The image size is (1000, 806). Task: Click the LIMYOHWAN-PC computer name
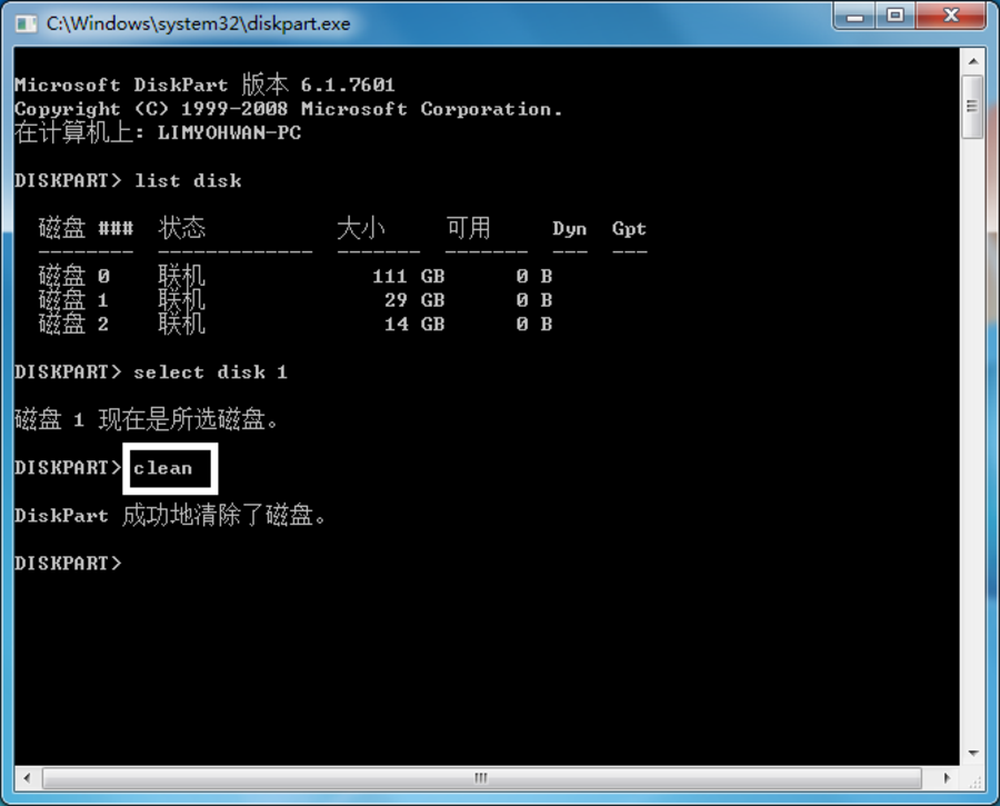tap(229, 133)
